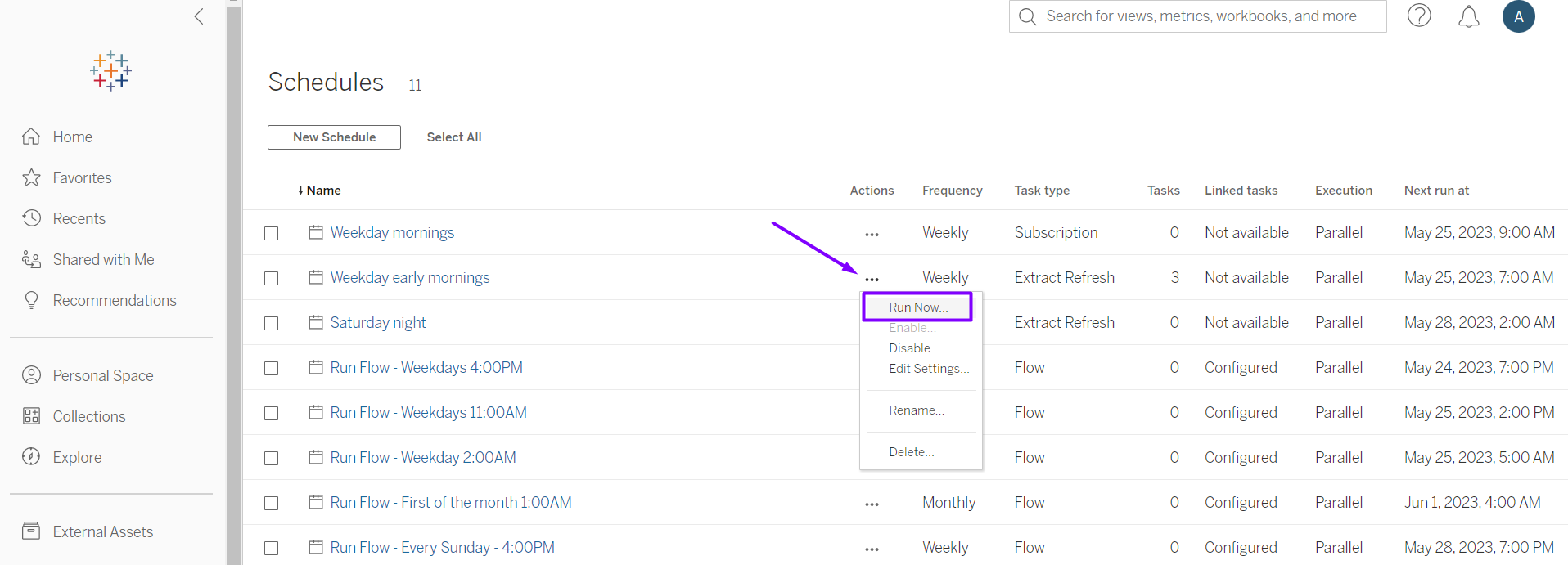Click the New Schedule button
1568x565 pixels.
(334, 137)
